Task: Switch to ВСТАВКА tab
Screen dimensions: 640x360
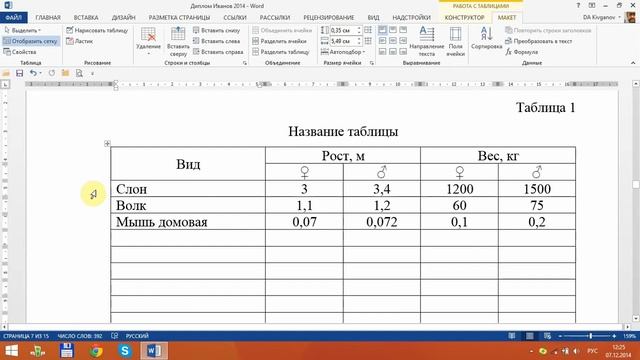Action: click(86, 18)
